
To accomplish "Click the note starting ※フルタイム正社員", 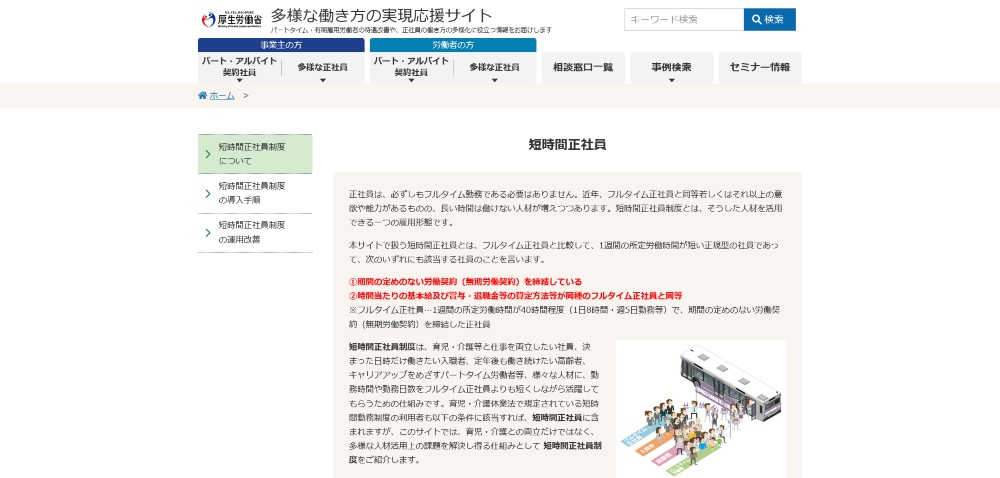I will [x=564, y=317].
